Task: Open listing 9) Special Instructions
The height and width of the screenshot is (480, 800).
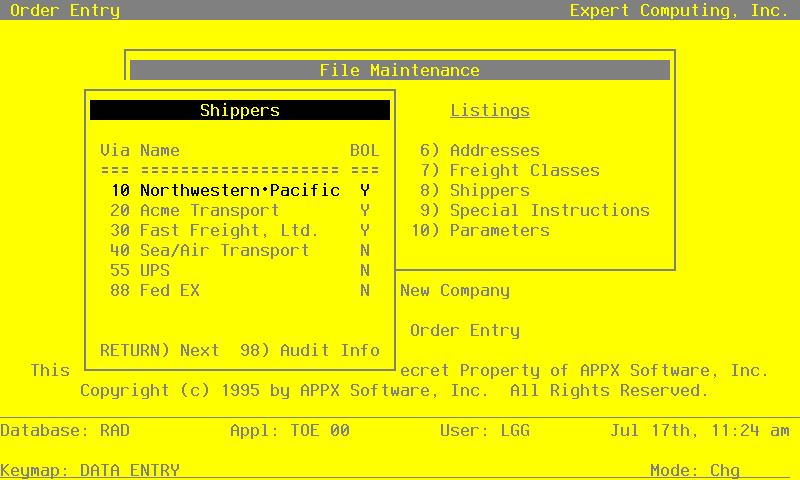Action: [x=535, y=210]
